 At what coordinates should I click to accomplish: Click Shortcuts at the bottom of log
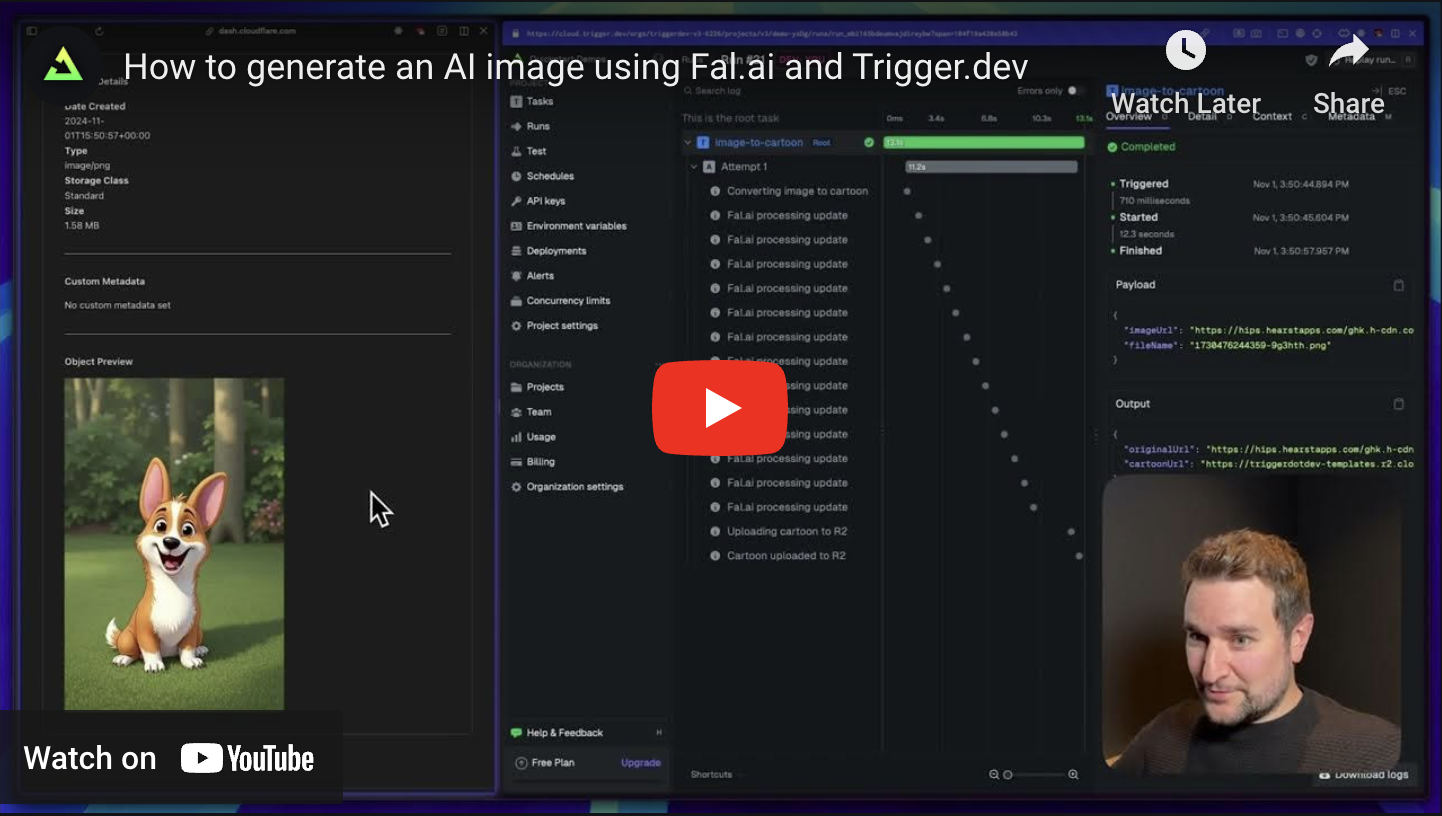click(x=711, y=775)
